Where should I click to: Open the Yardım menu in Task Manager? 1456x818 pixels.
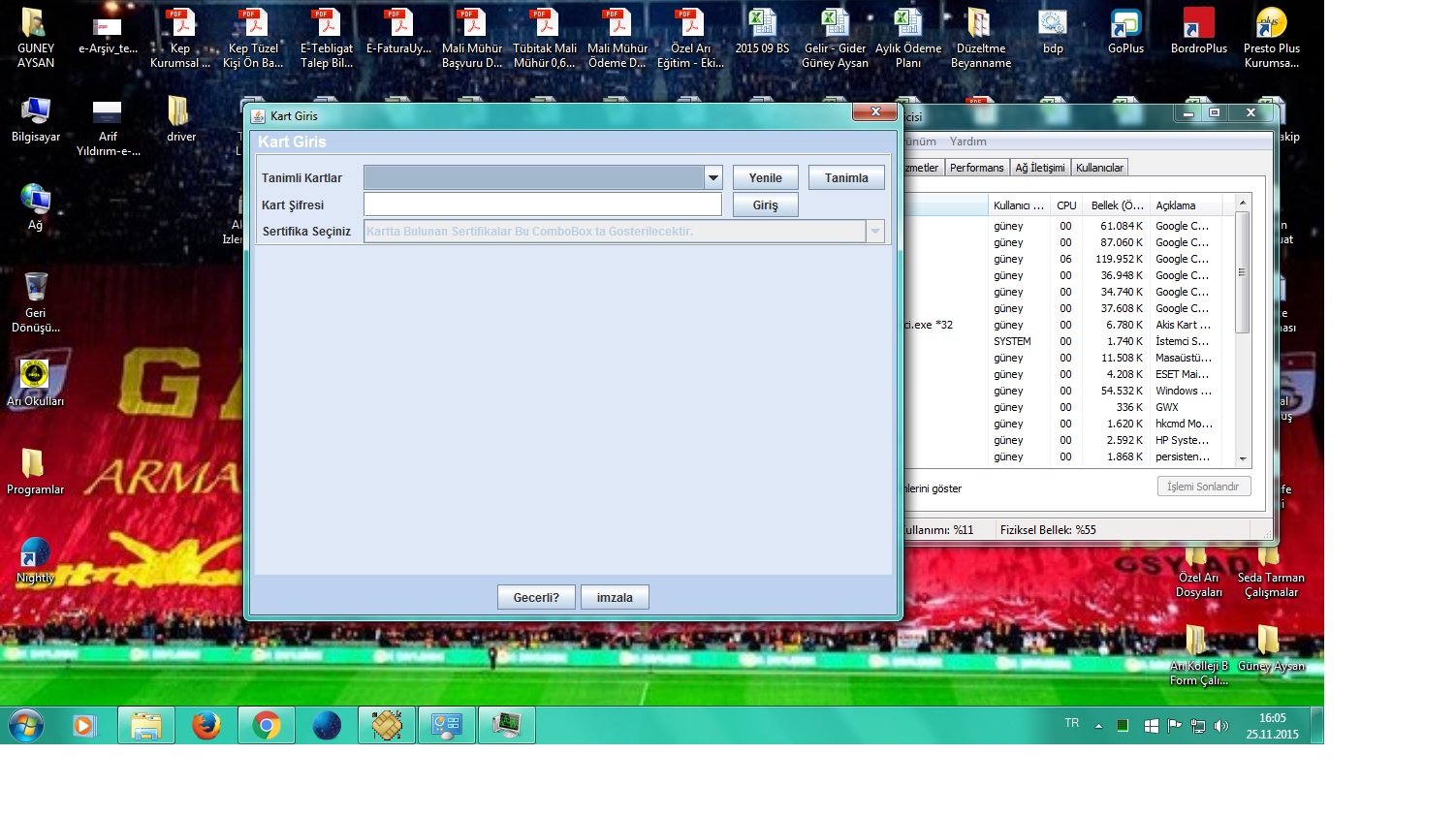[x=967, y=142]
